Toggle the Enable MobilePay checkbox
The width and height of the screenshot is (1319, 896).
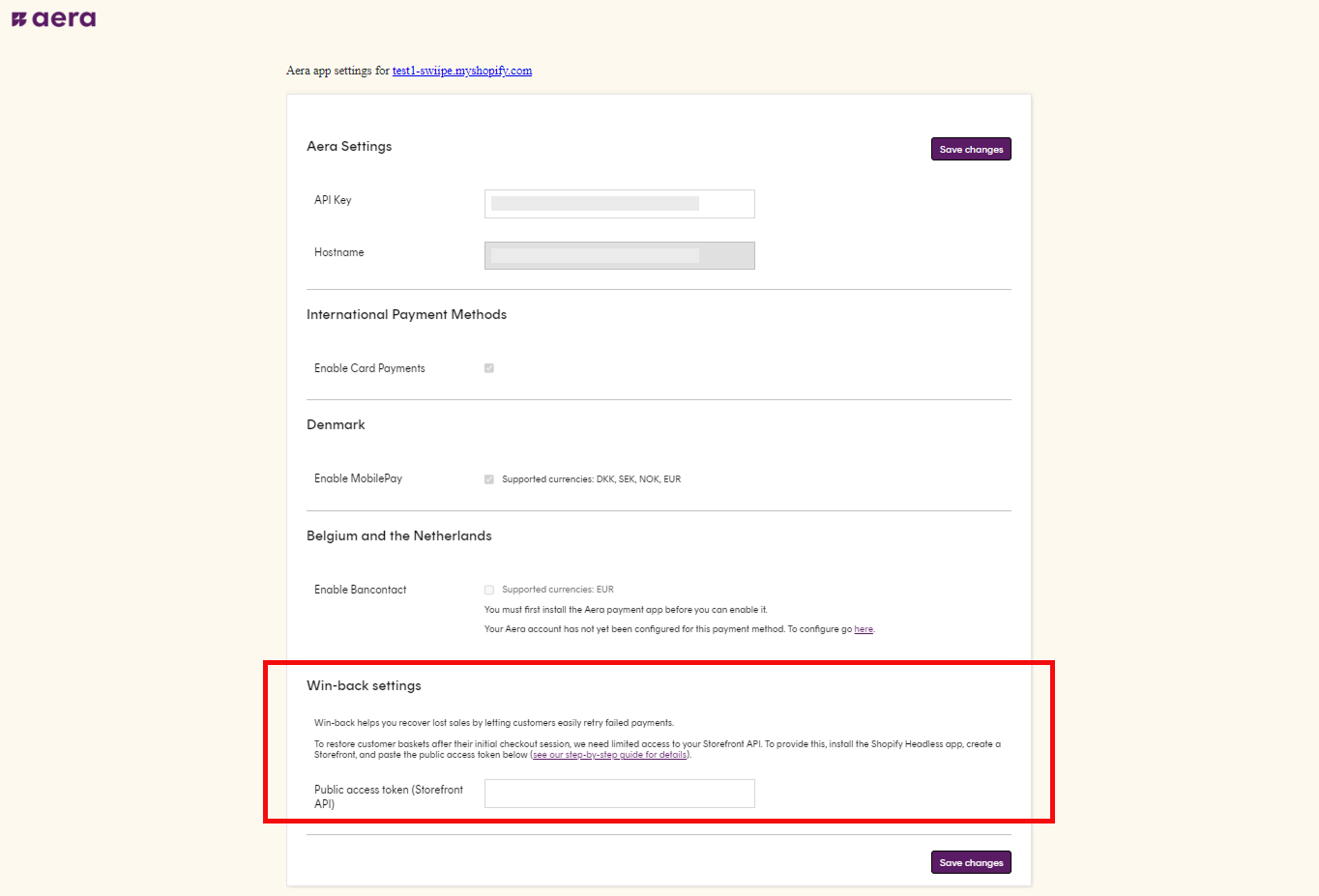(489, 479)
